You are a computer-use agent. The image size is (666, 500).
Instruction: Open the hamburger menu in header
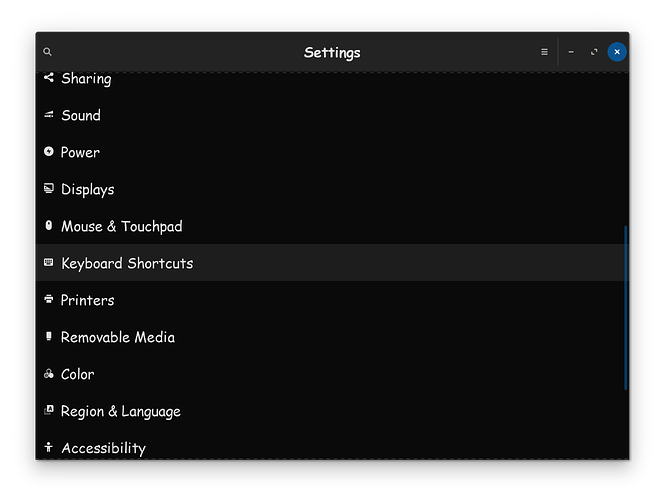point(544,52)
